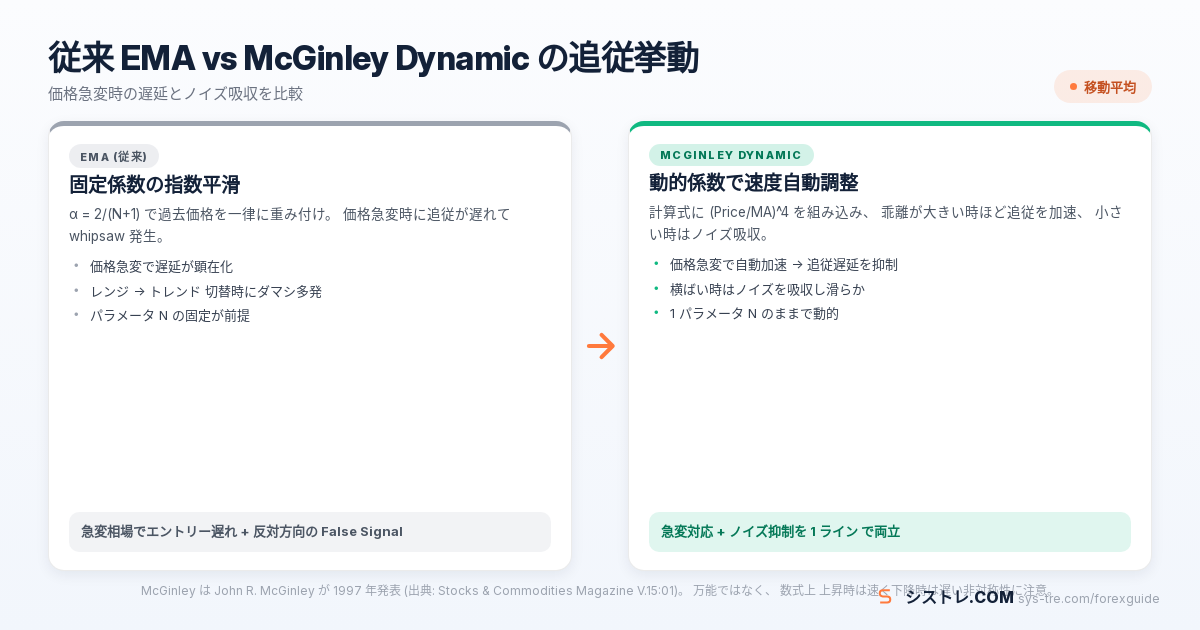The image size is (1200, 630).
Task: Click the システレ.COM brand text
Action: pyautogui.click(x=959, y=597)
